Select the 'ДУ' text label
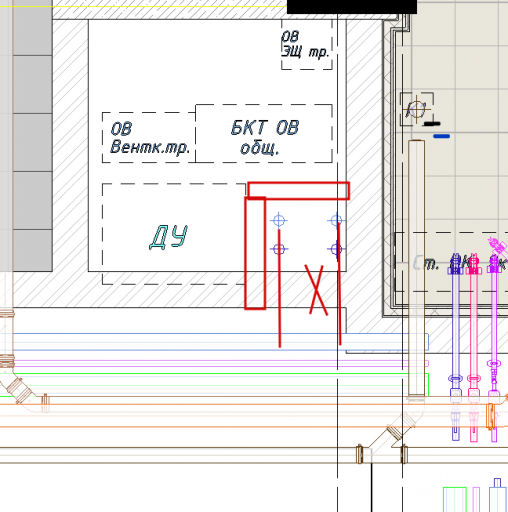 pos(168,237)
